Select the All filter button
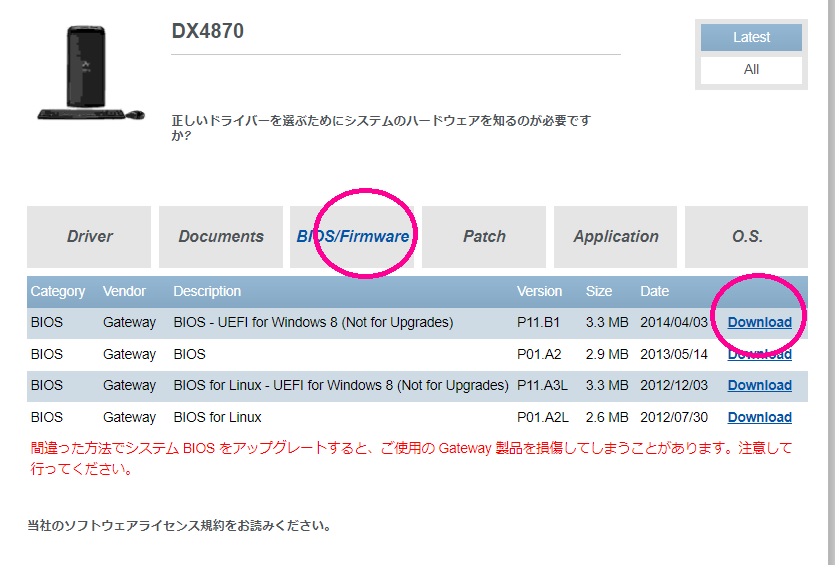Image resolution: width=840 pixels, height=582 pixels. tap(751, 70)
